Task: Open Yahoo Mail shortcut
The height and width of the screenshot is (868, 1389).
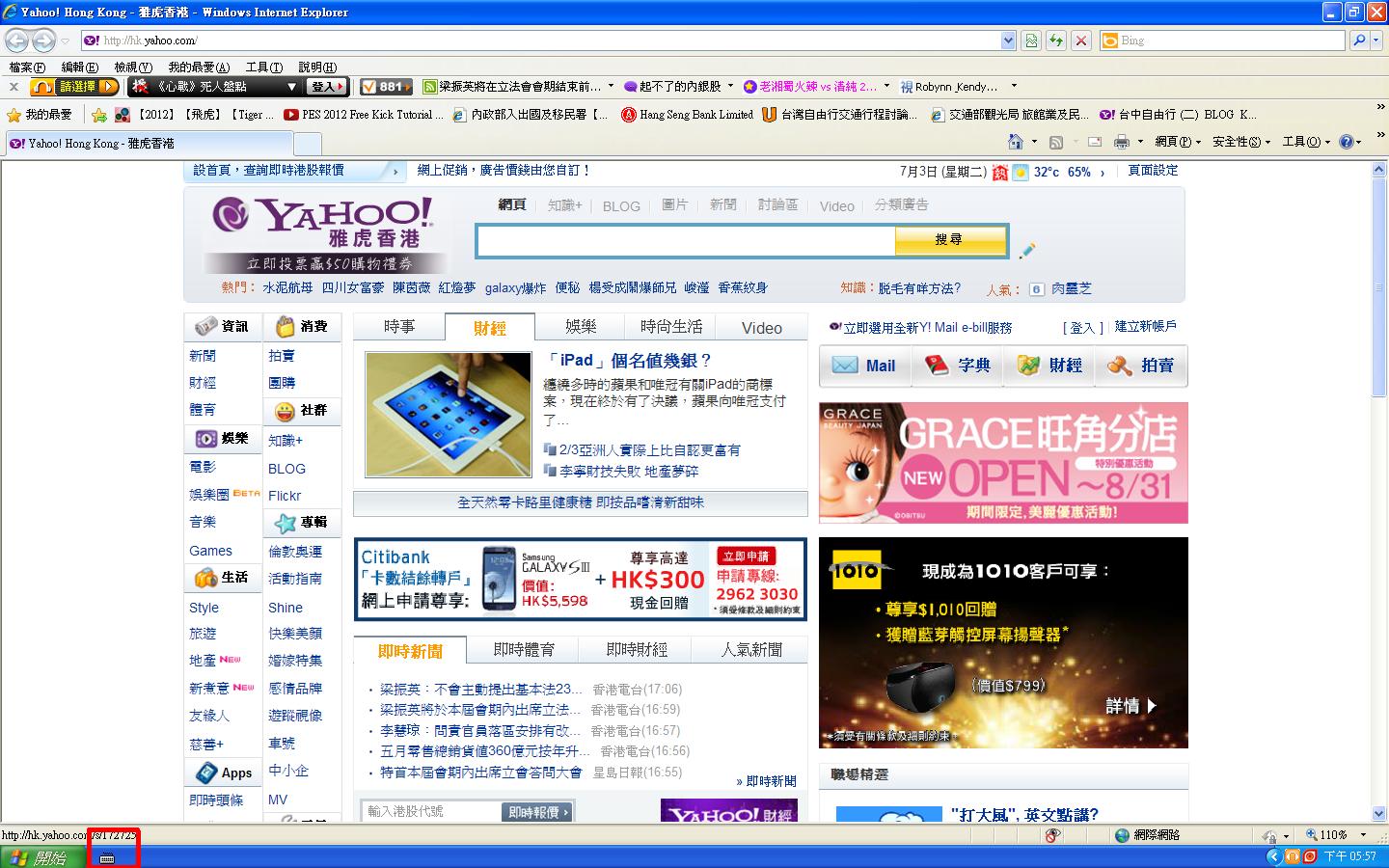Action: click(x=865, y=366)
